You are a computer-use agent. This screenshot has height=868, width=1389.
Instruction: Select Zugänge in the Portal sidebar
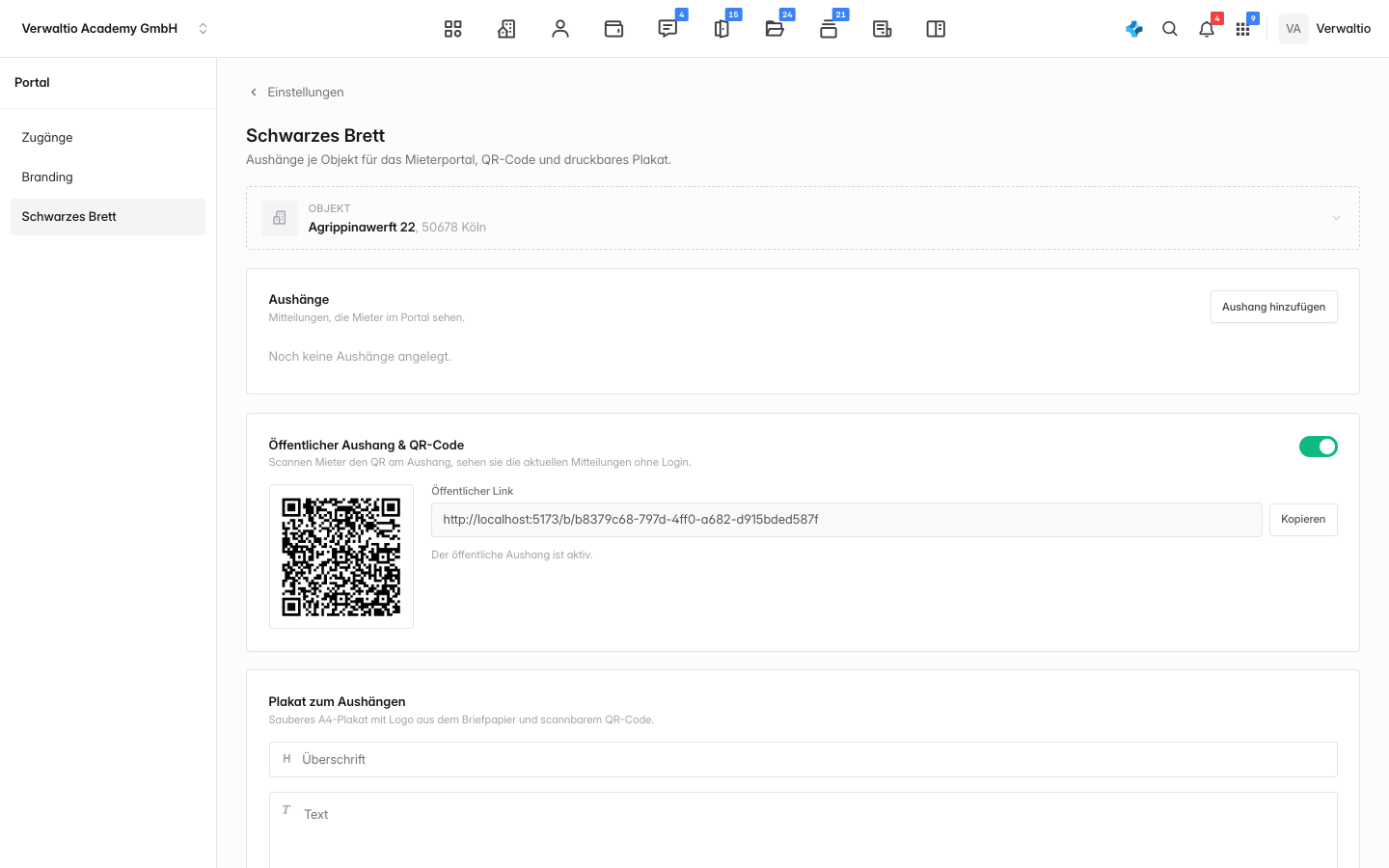click(x=108, y=138)
